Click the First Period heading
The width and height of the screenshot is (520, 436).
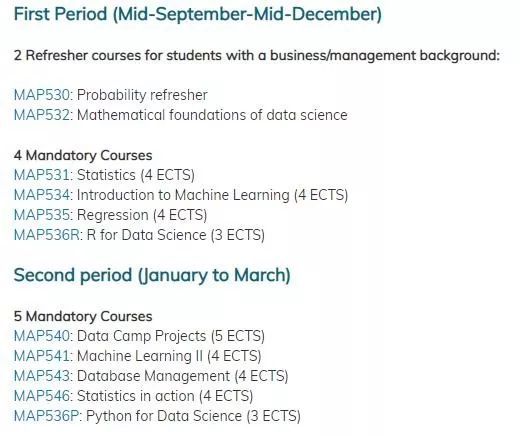tap(198, 15)
